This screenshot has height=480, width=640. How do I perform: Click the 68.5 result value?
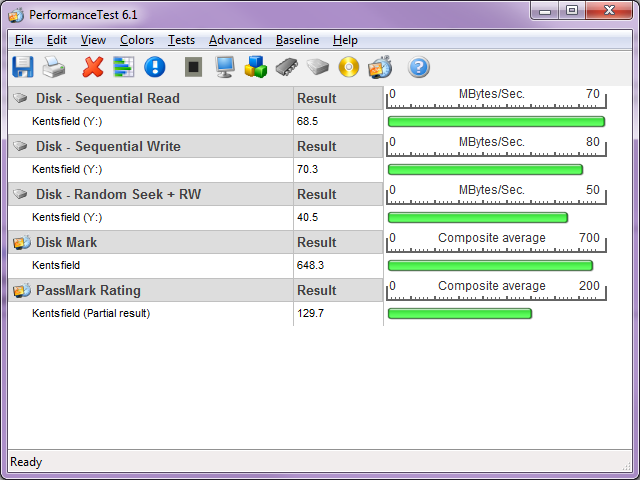tap(307, 121)
